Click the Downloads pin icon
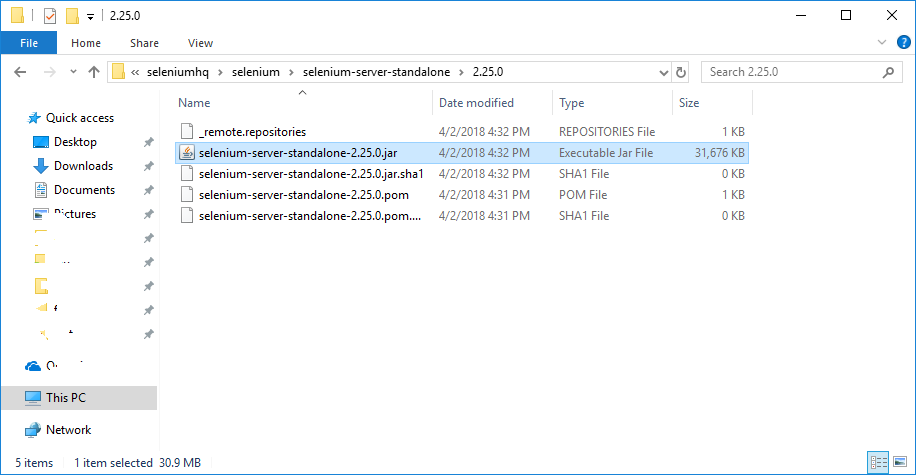The width and height of the screenshot is (916, 475). (x=148, y=166)
